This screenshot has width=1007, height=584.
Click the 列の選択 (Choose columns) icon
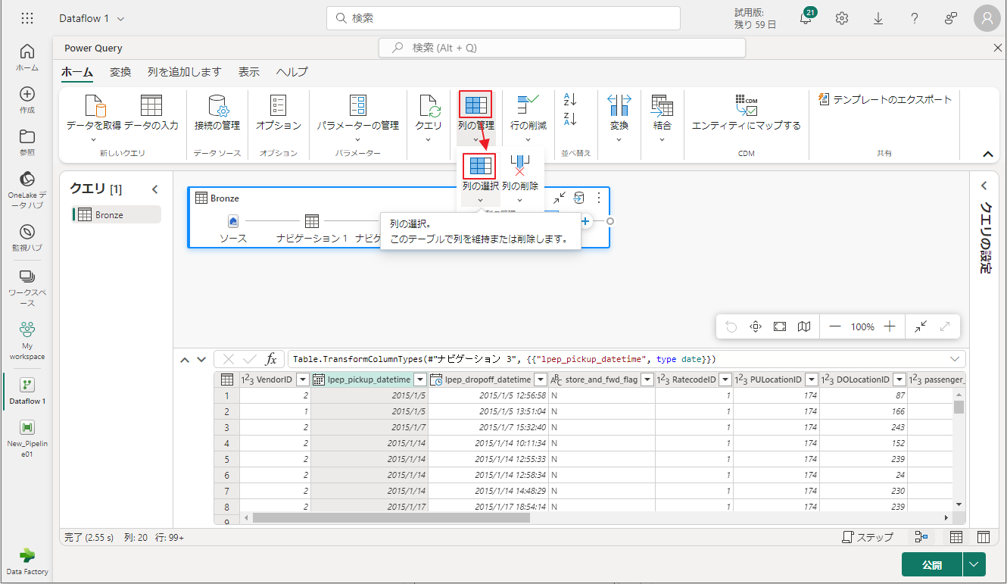(480, 166)
